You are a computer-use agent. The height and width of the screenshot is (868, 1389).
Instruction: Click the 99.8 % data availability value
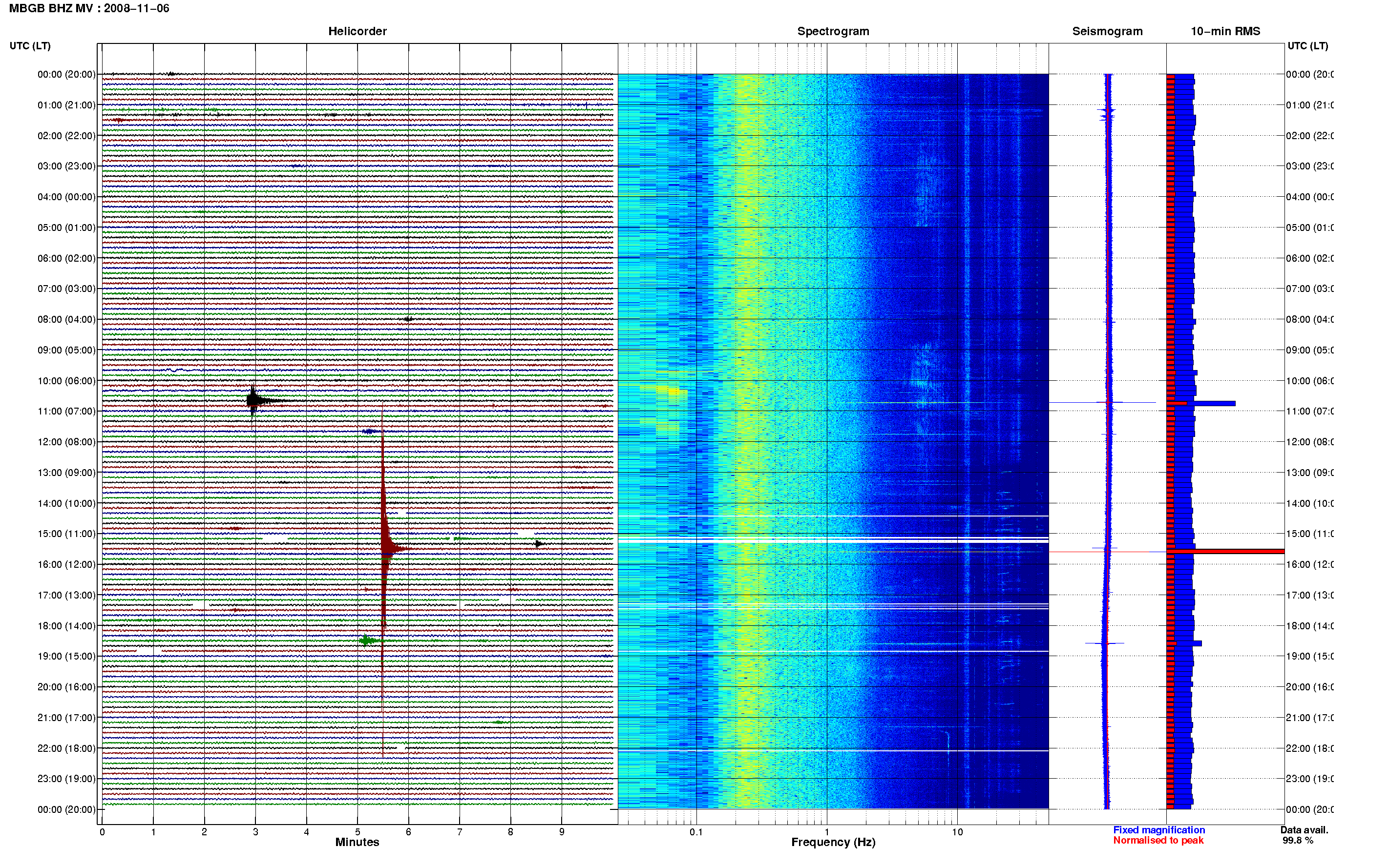1298,840
